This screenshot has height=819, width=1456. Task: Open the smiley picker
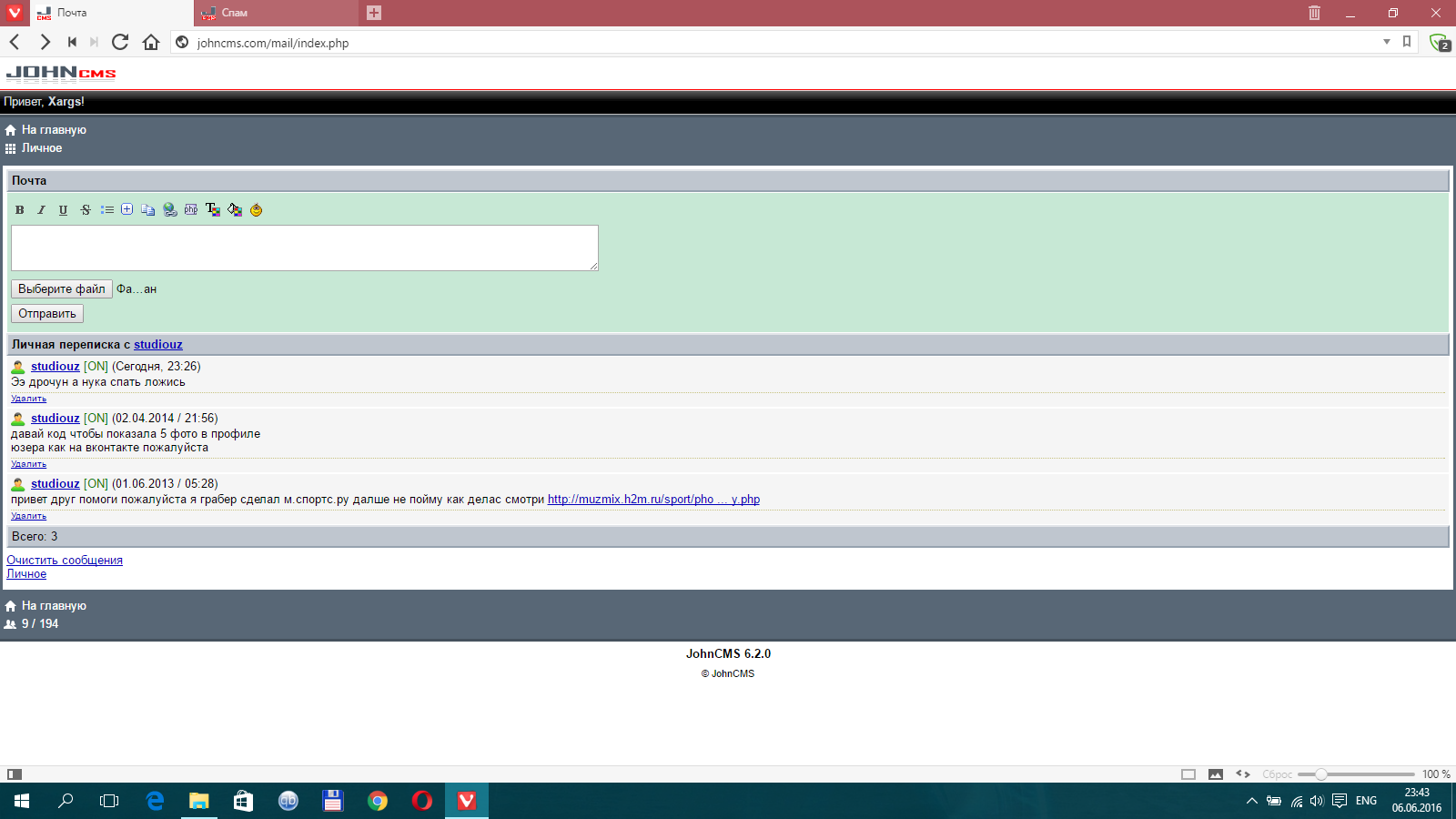(x=257, y=210)
